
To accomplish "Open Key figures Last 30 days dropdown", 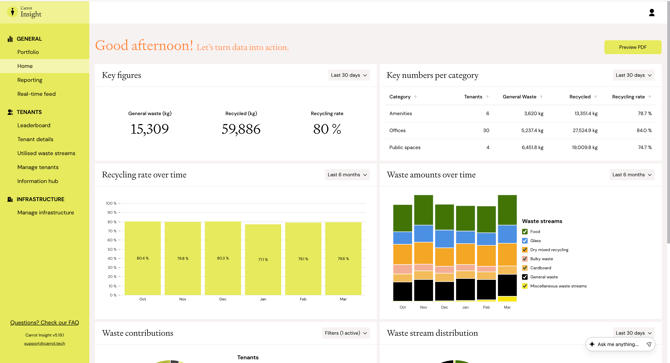I will pyautogui.click(x=349, y=75).
